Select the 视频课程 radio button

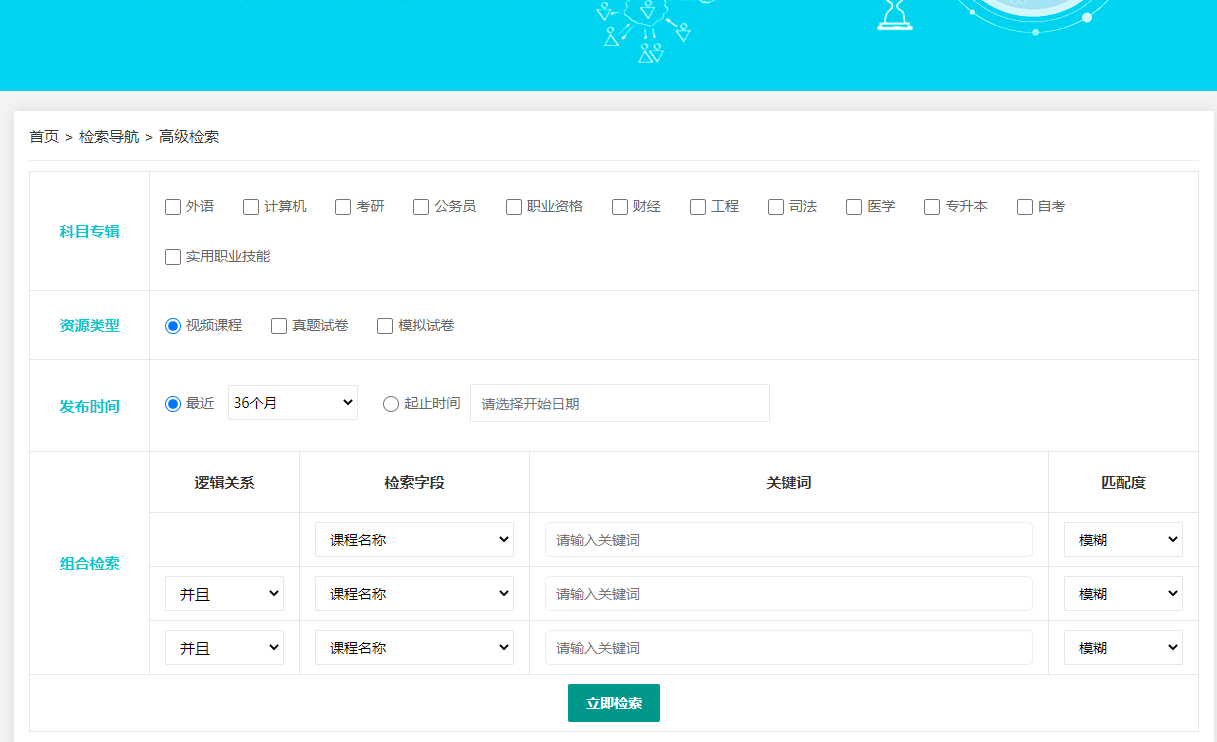[x=173, y=326]
